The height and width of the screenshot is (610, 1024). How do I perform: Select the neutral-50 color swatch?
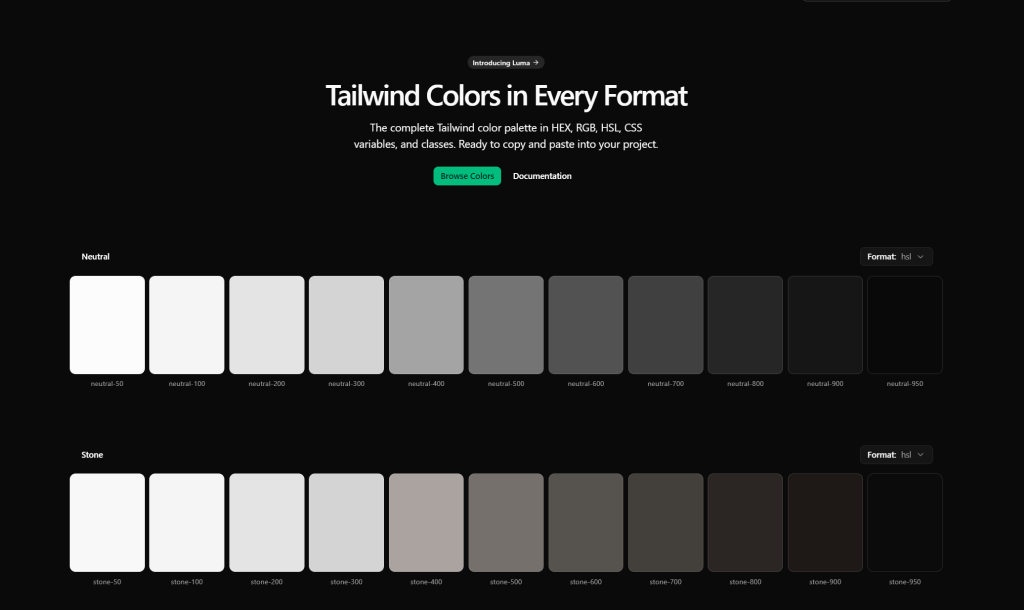click(107, 324)
